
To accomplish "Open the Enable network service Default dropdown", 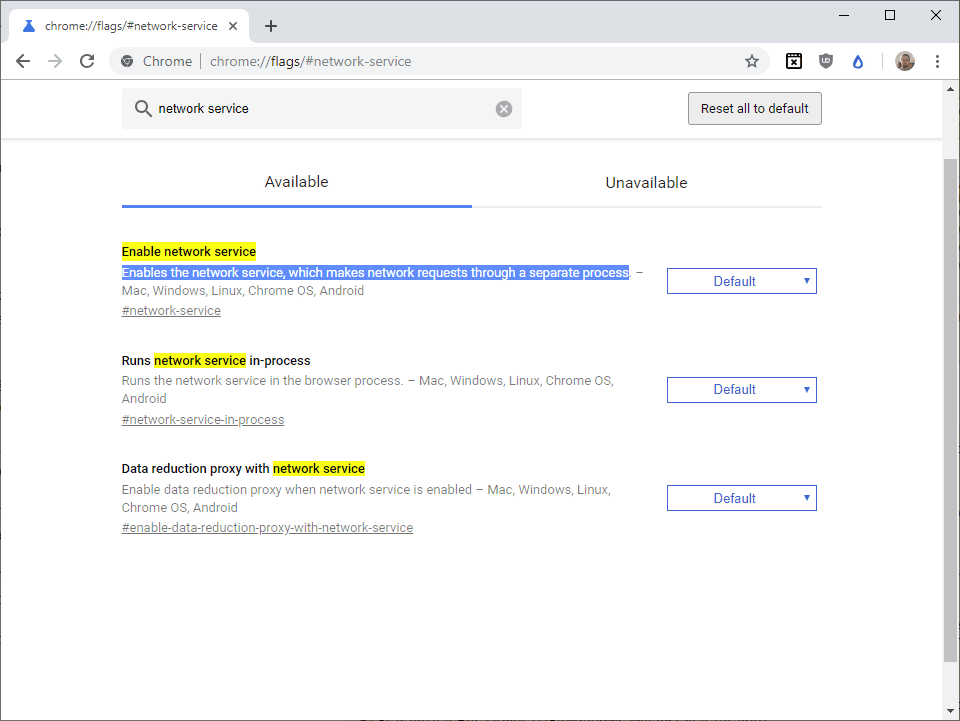I will pos(741,281).
